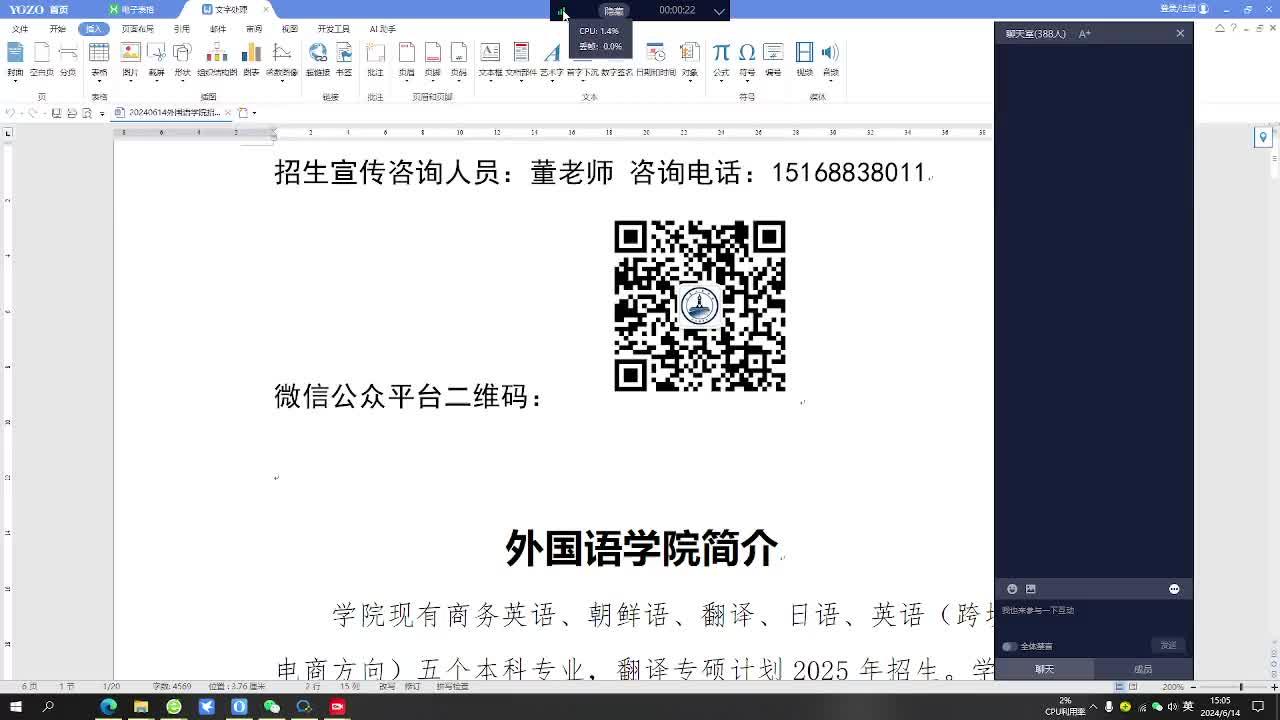
Task: Insert a hyperlink (超链接)
Action: 318,57
